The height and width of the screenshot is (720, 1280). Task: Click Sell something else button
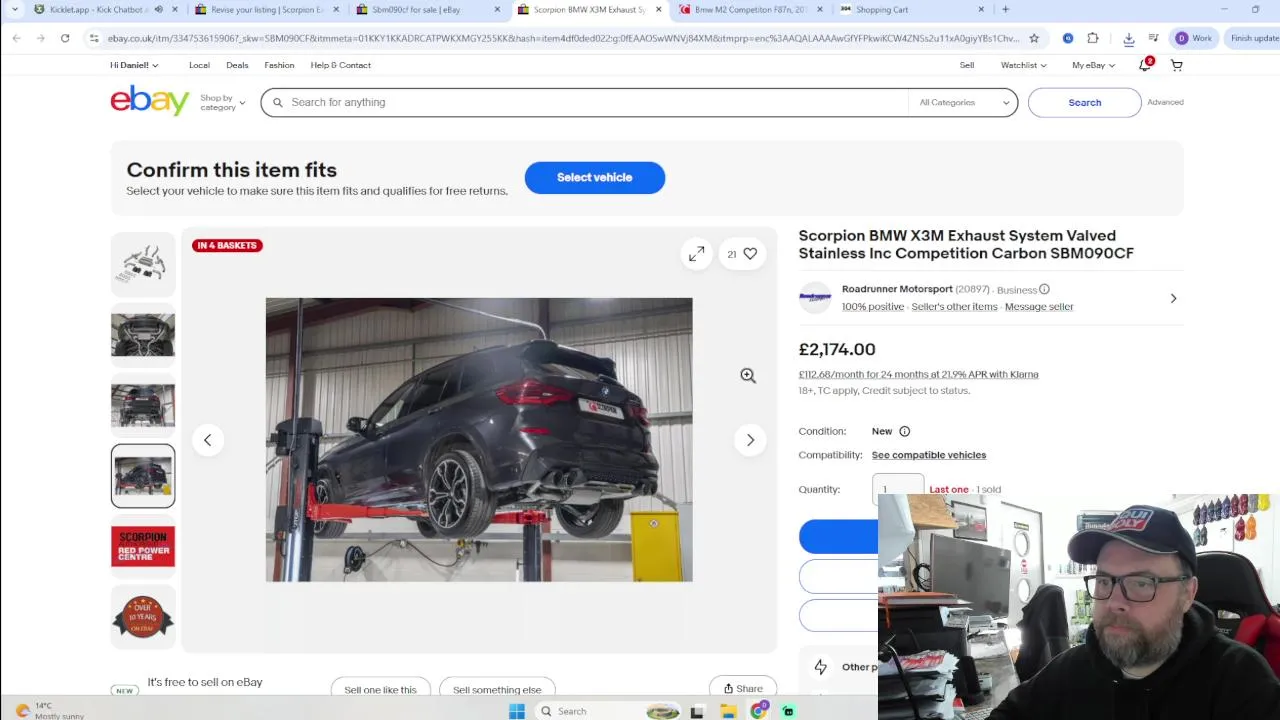(x=497, y=689)
